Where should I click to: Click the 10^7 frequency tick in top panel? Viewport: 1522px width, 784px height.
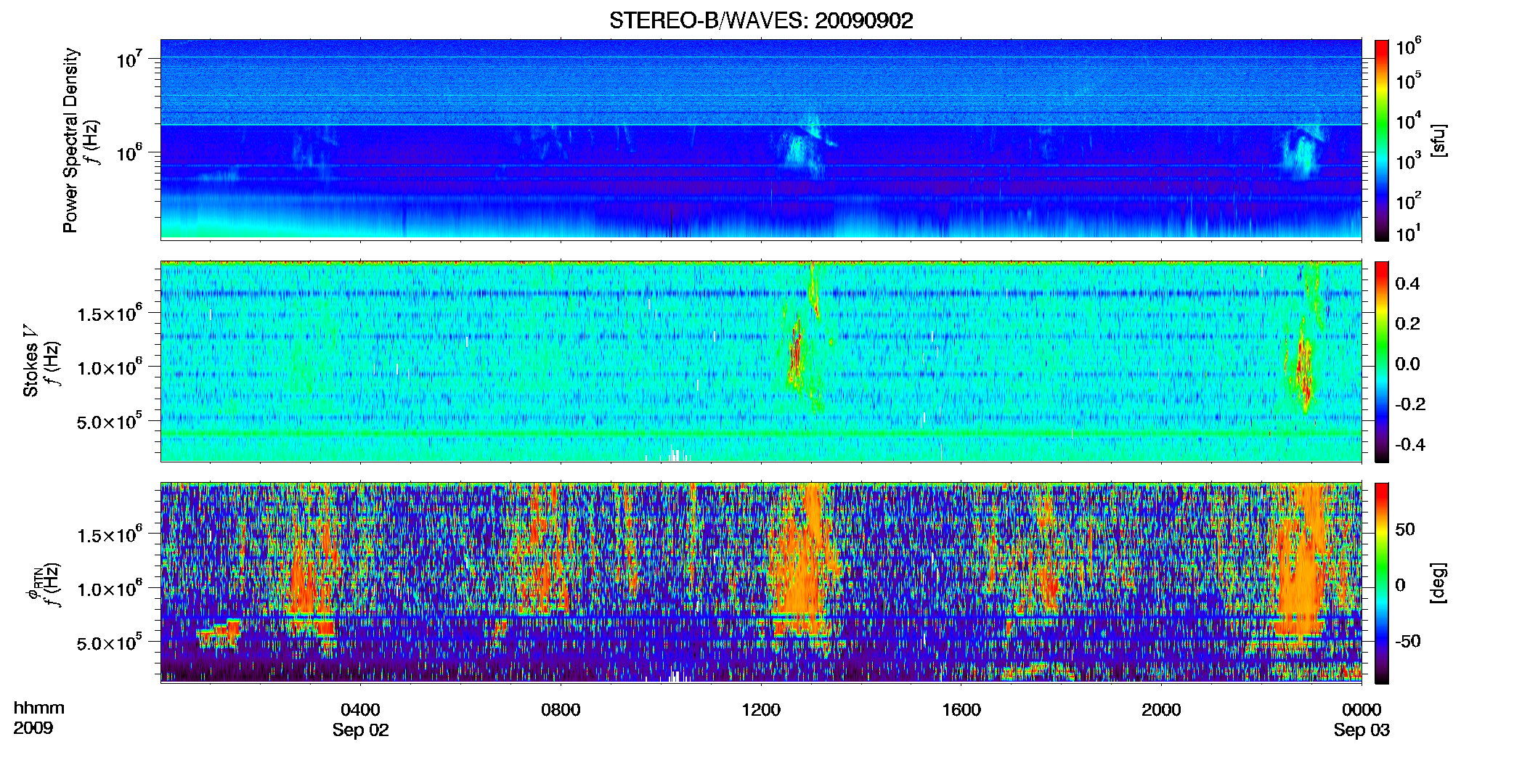coord(129,59)
